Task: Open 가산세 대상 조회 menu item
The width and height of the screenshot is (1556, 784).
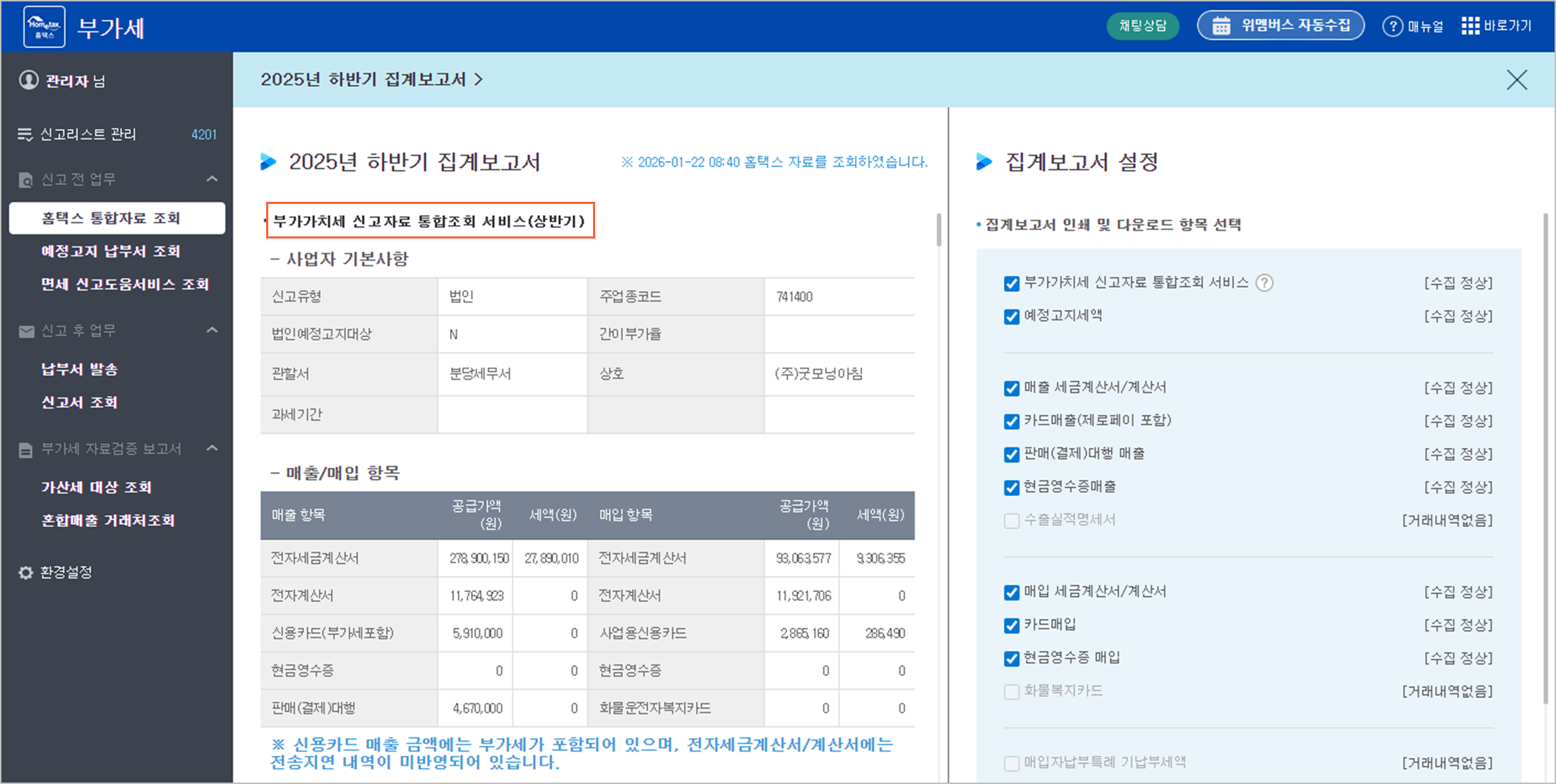Action: [x=97, y=487]
